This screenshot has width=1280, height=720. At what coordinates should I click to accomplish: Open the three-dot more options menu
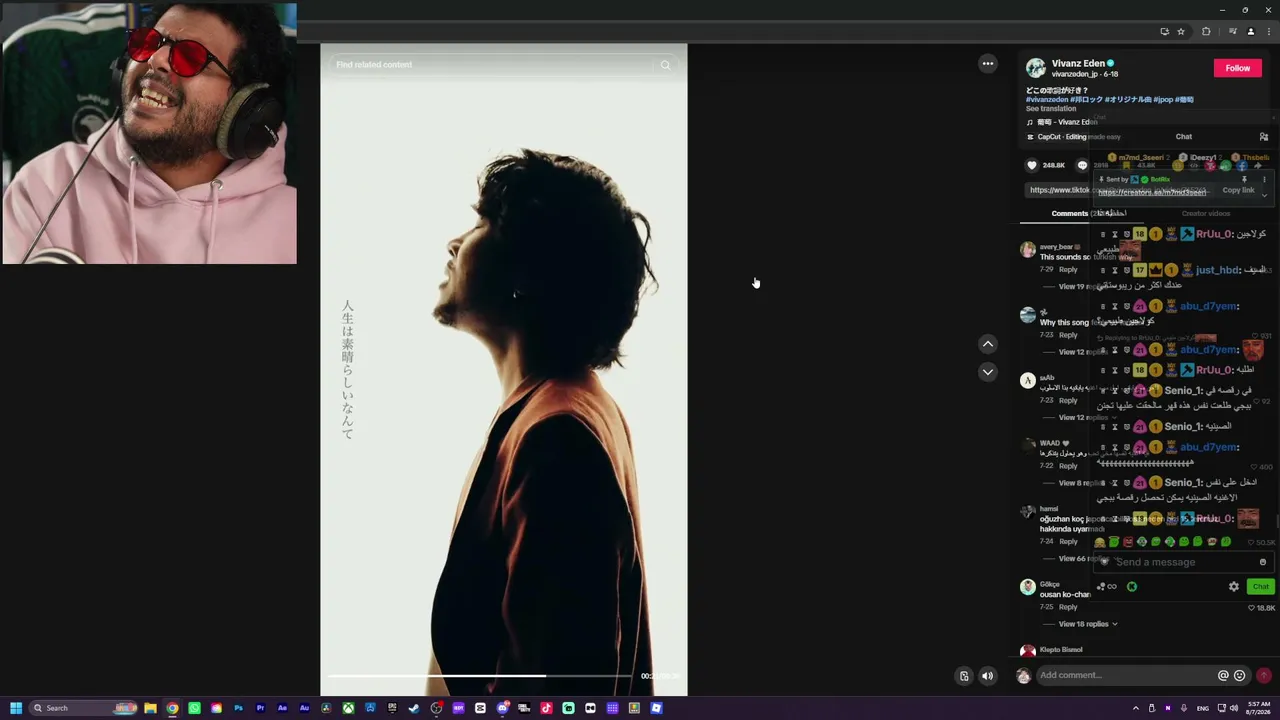click(988, 64)
